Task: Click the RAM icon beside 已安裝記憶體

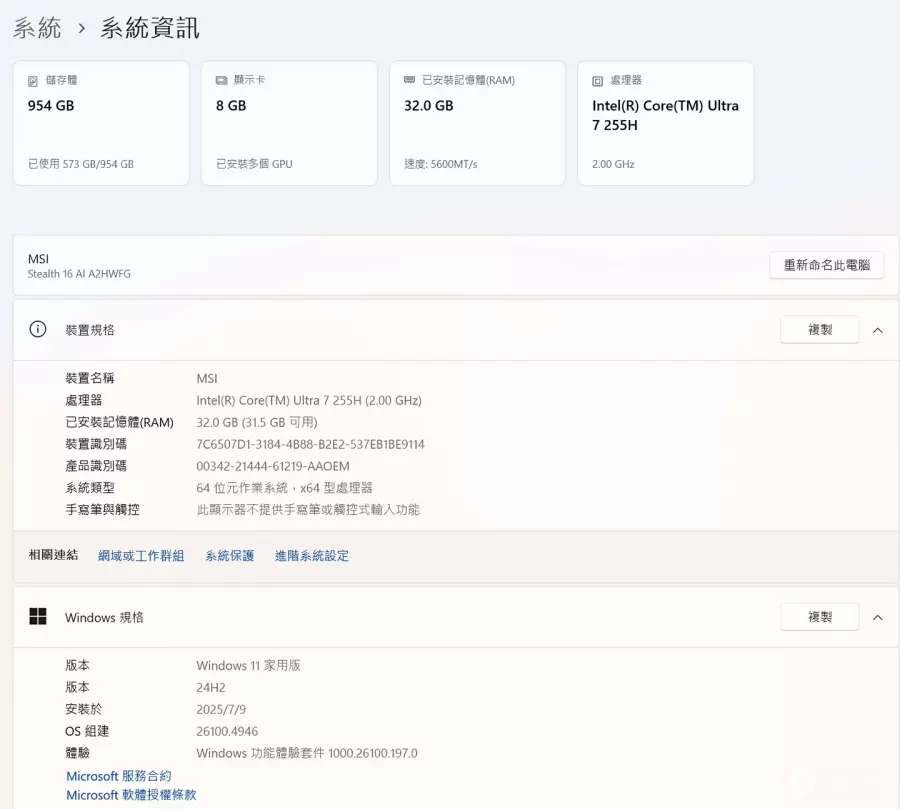Action: click(409, 80)
